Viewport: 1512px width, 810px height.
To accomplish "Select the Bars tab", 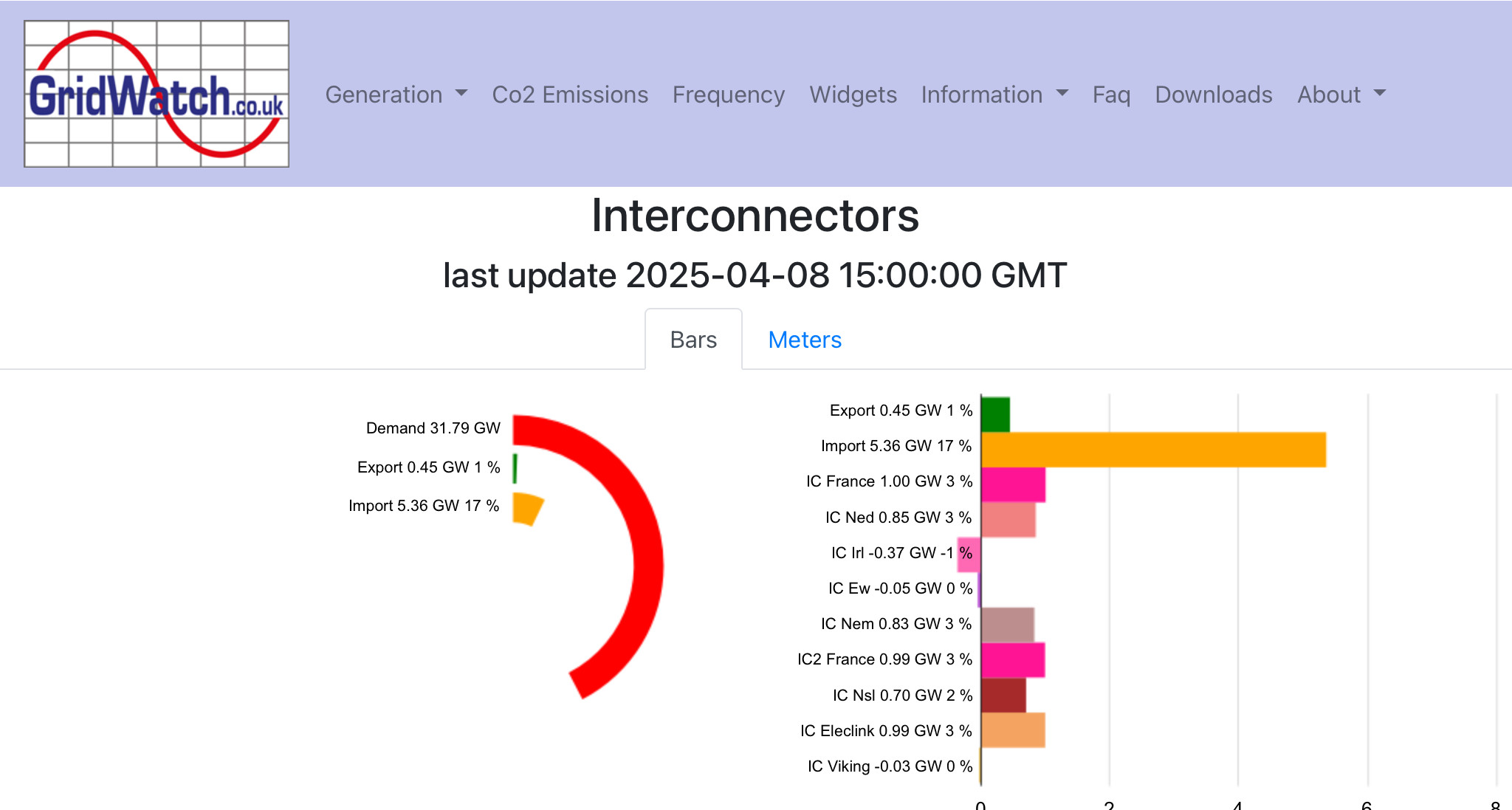I will click(693, 340).
